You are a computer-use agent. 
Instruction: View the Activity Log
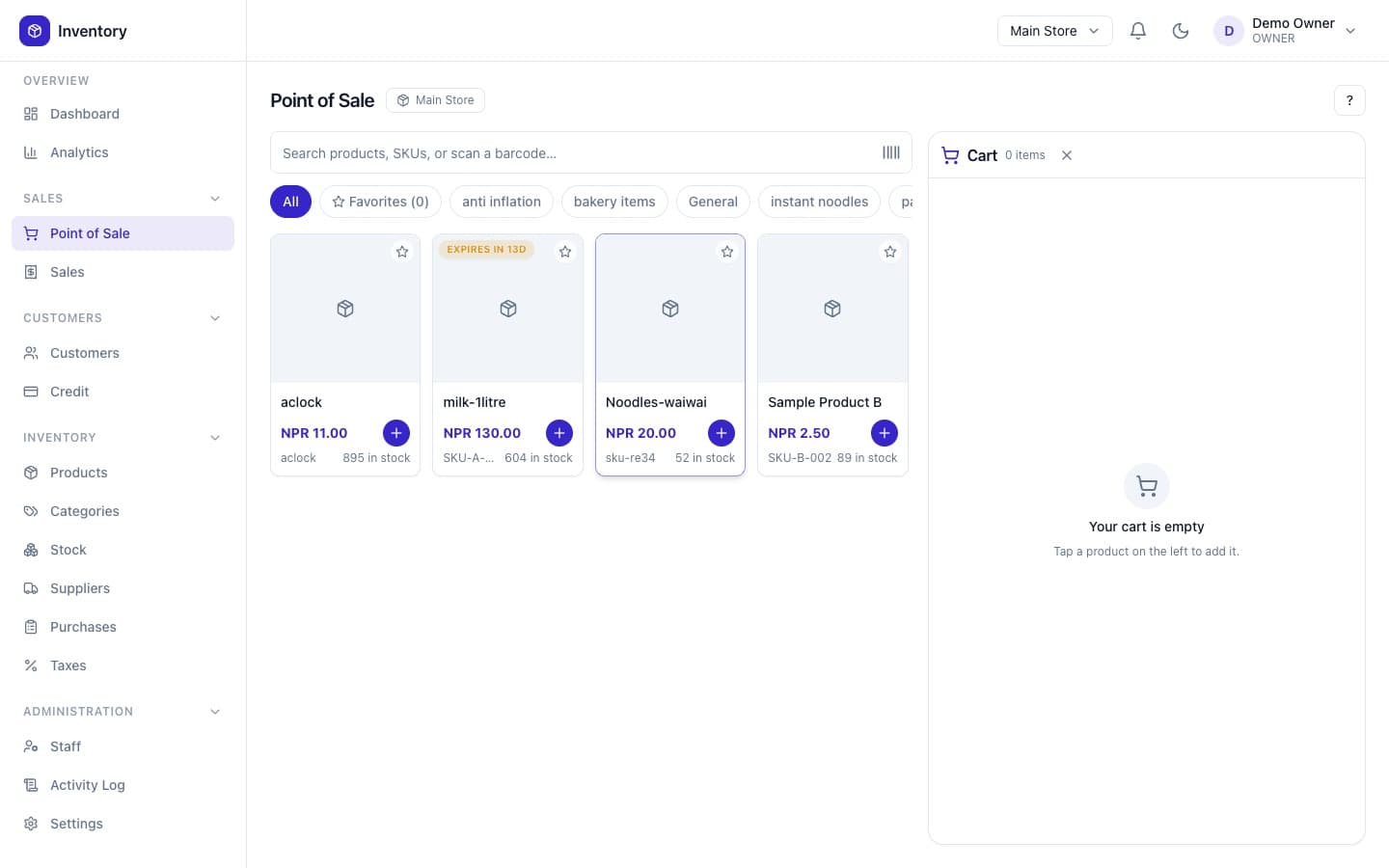coord(123,785)
